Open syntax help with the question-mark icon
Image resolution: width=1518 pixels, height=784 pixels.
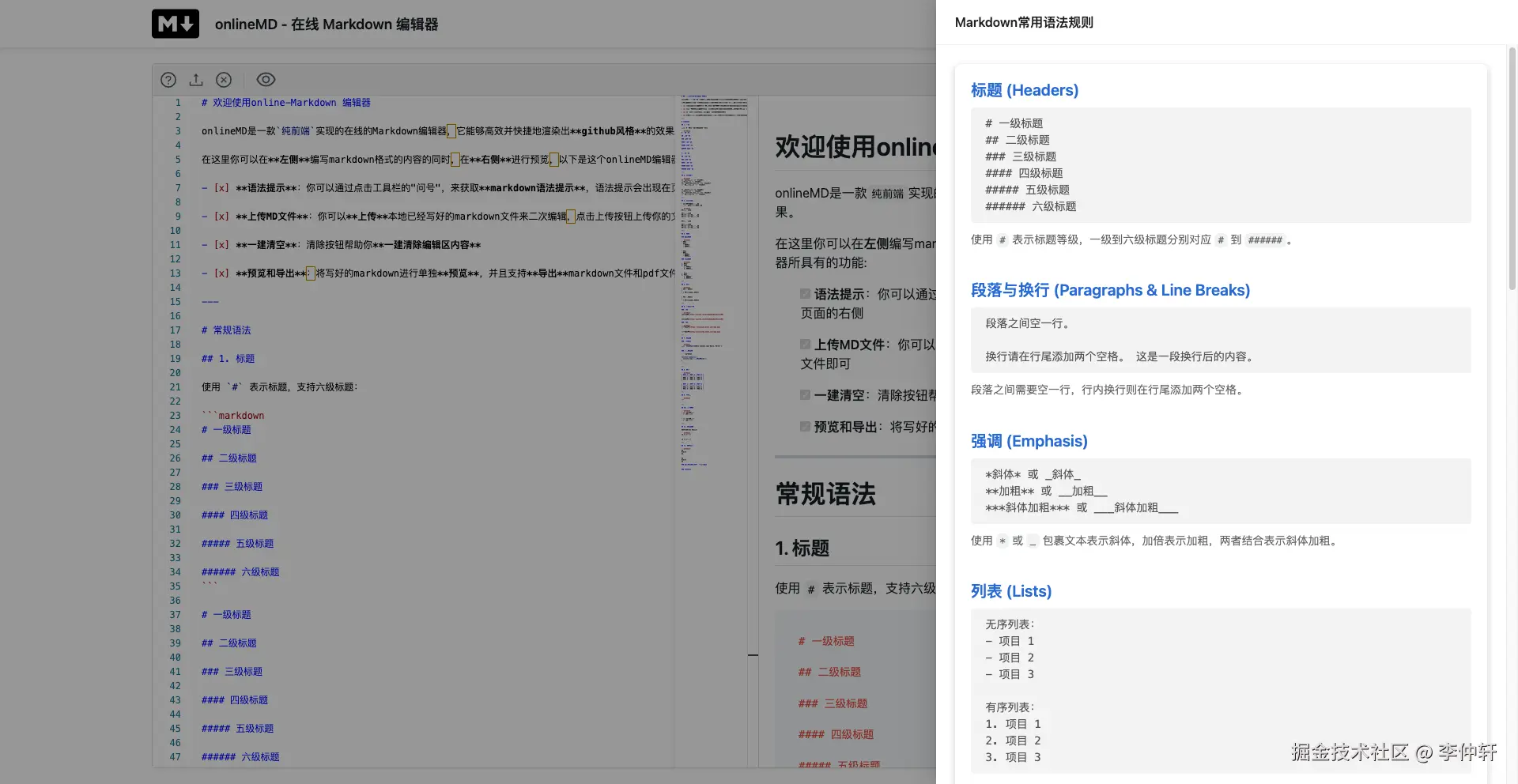(x=168, y=80)
